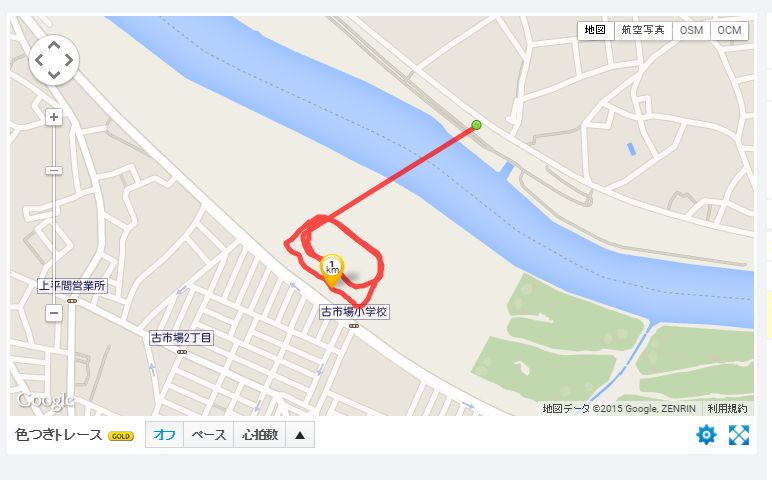772x480 pixels.
Task: Switch to the 航空写真 map view
Action: pos(643,30)
